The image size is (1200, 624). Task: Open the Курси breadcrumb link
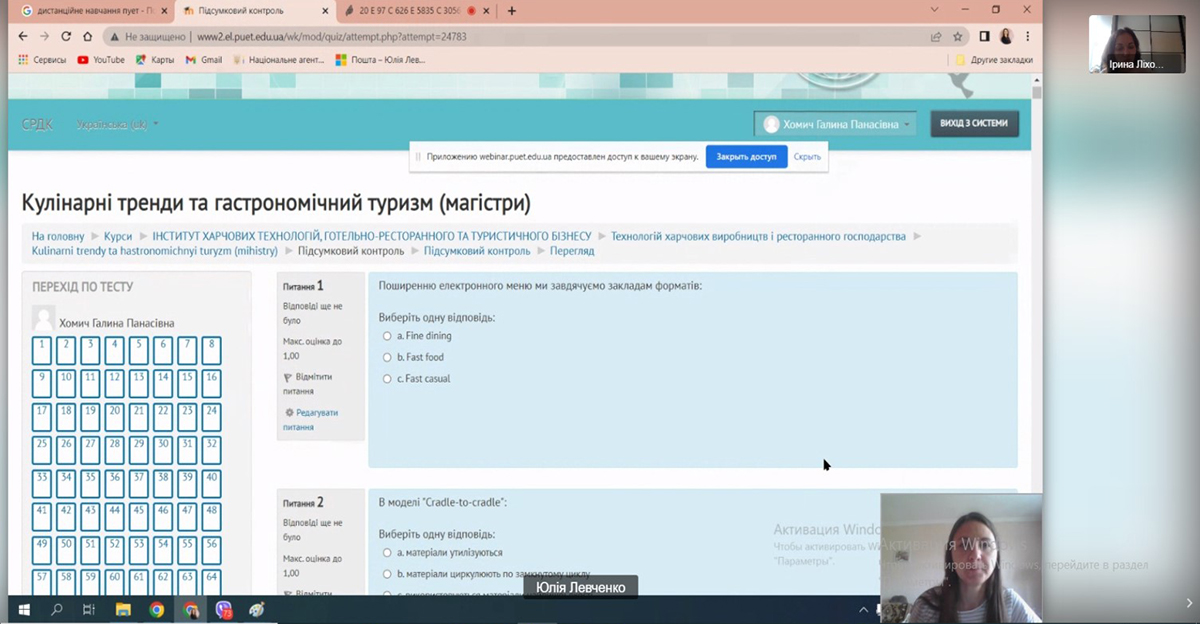tap(118, 237)
